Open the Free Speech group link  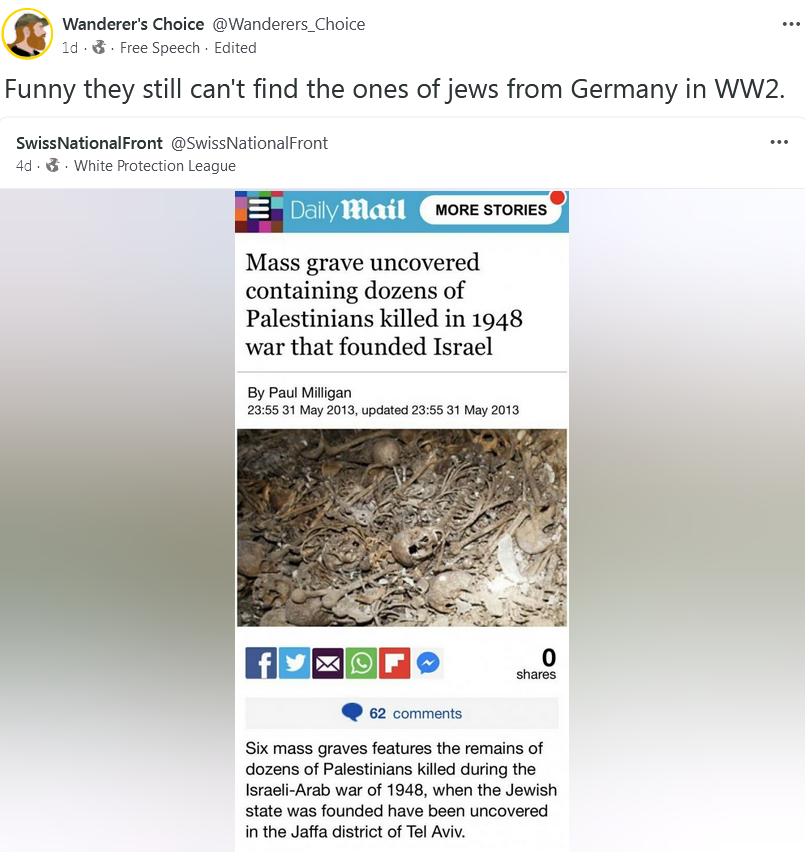(160, 48)
